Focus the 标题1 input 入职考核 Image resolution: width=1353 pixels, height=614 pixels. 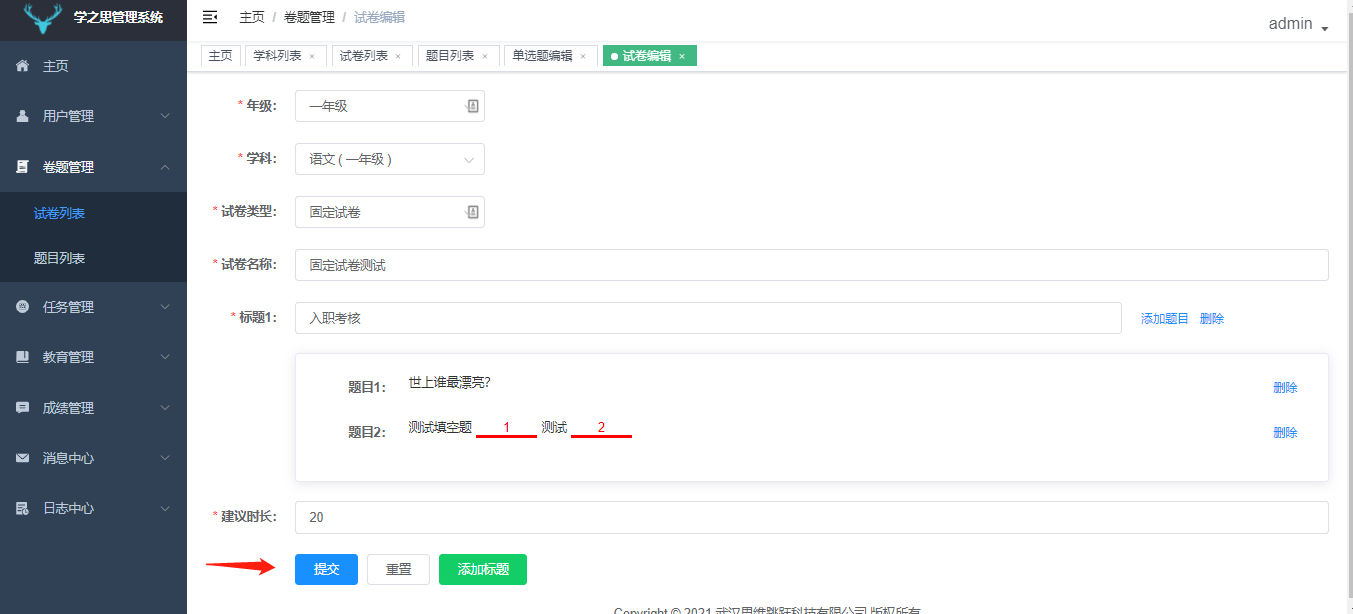pyautogui.click(x=708, y=318)
